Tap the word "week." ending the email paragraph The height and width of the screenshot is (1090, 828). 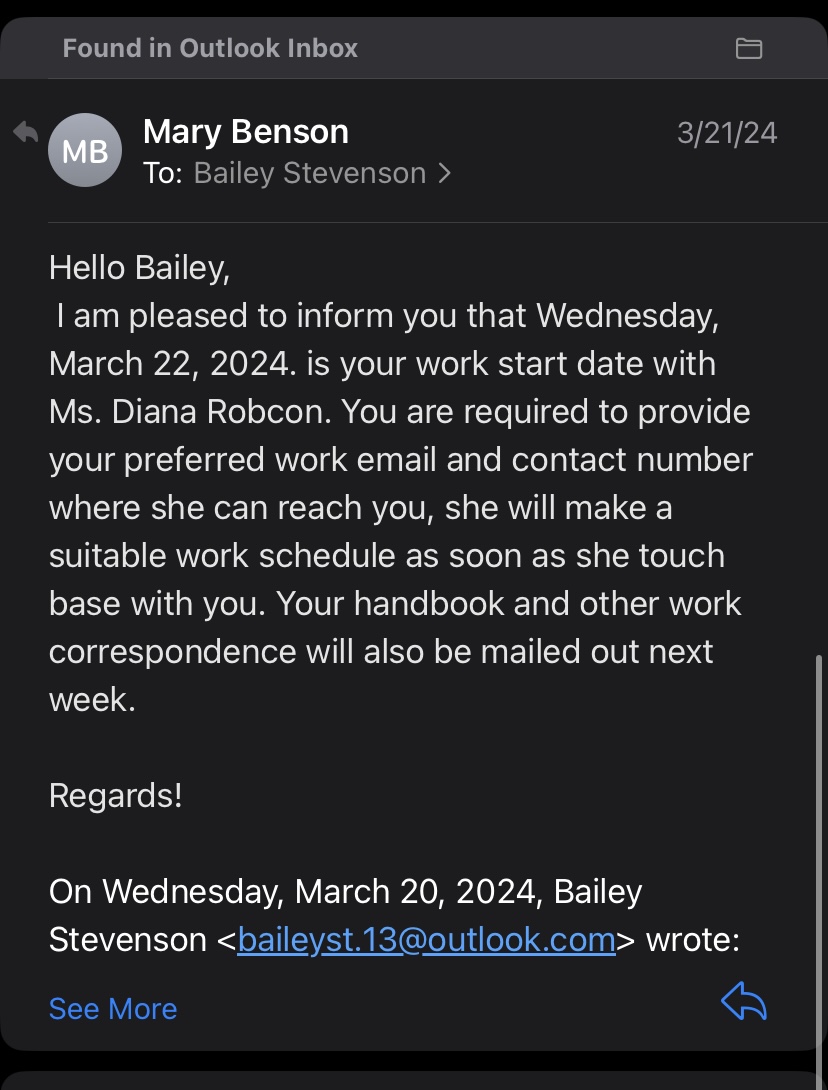click(x=92, y=699)
